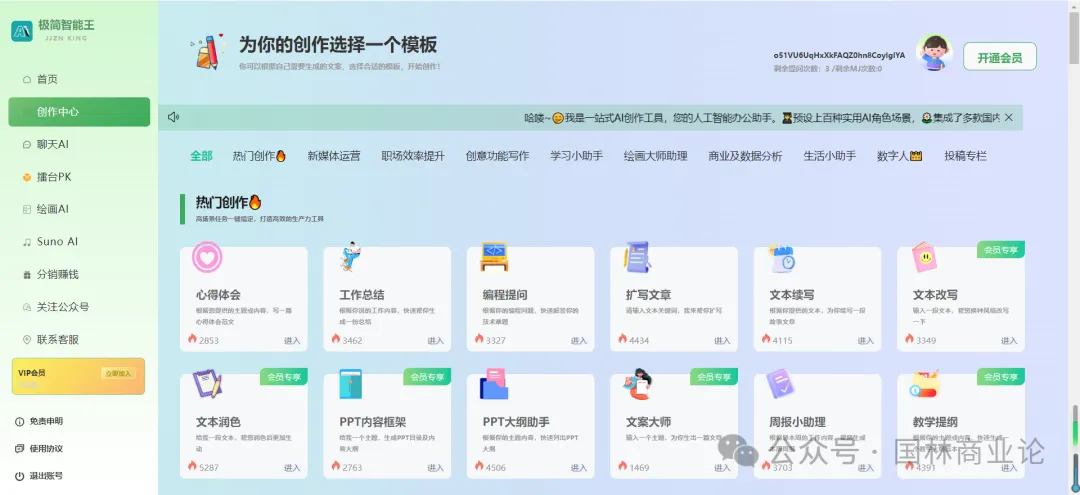Image resolution: width=1080 pixels, height=495 pixels.
Task: Click 进入 on the PPT内容框架 card
Action: coord(435,467)
